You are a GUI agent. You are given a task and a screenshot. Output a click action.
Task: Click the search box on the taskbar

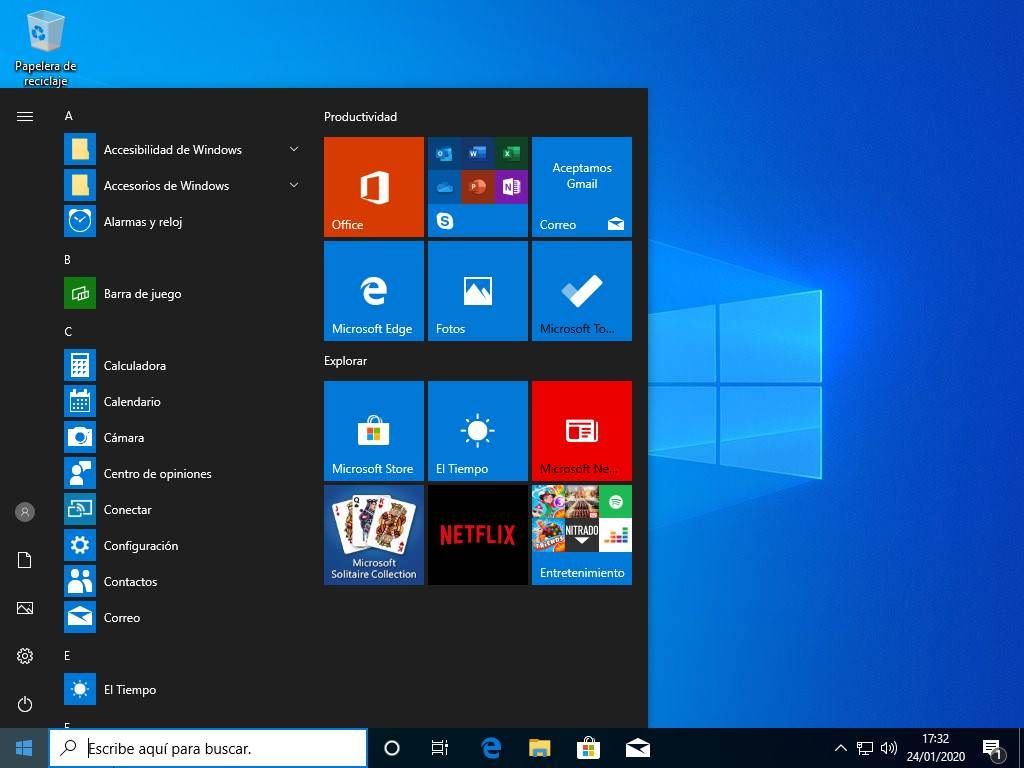pos(208,747)
